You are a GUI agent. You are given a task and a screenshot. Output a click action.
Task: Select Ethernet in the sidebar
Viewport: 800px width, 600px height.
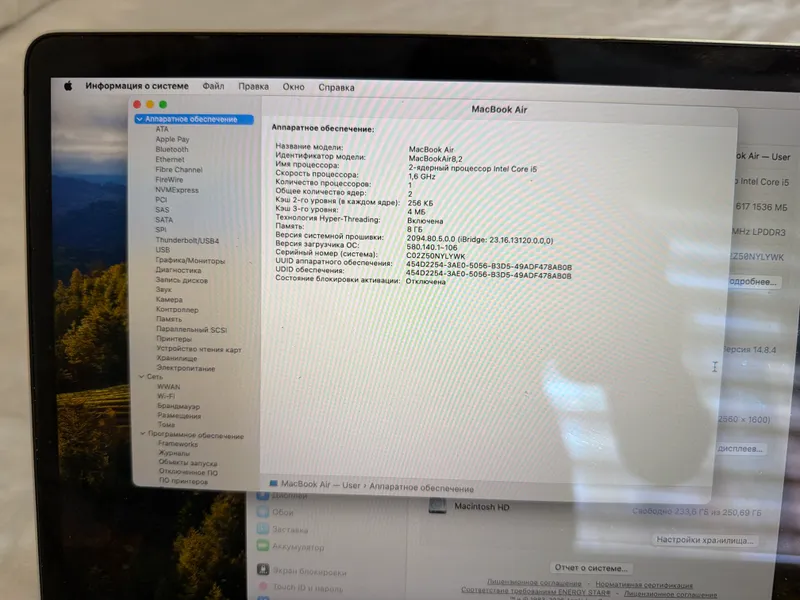(170, 159)
